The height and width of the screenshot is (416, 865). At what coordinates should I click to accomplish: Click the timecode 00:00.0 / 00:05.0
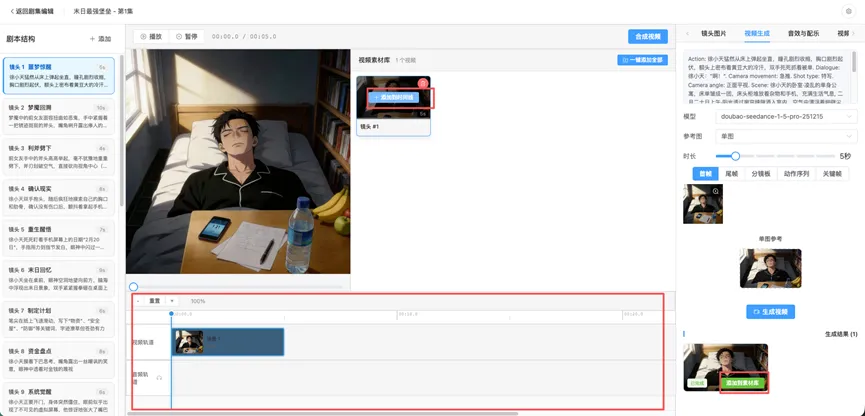click(x=244, y=36)
